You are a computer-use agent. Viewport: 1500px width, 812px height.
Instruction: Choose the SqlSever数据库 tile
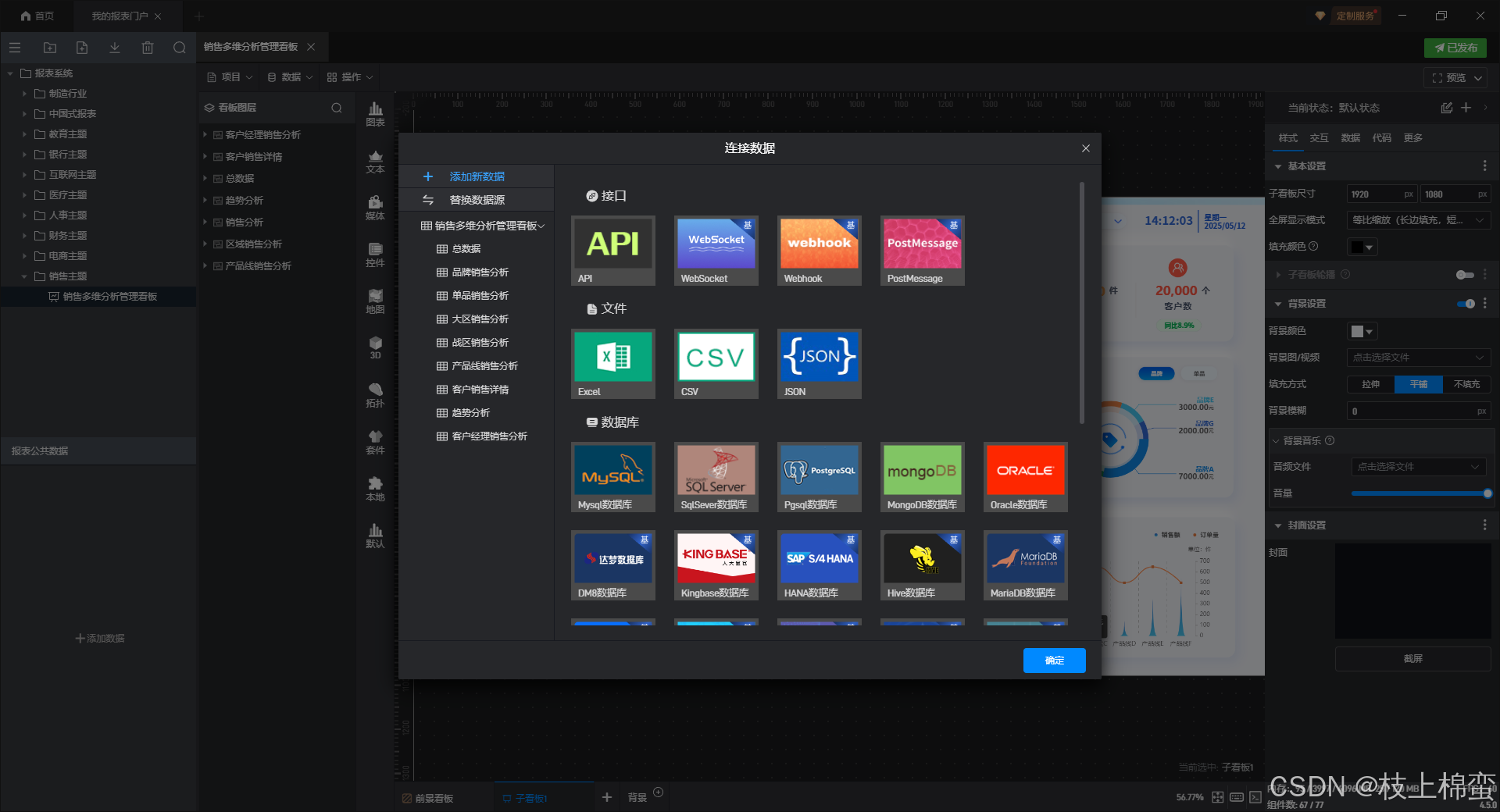[716, 477]
